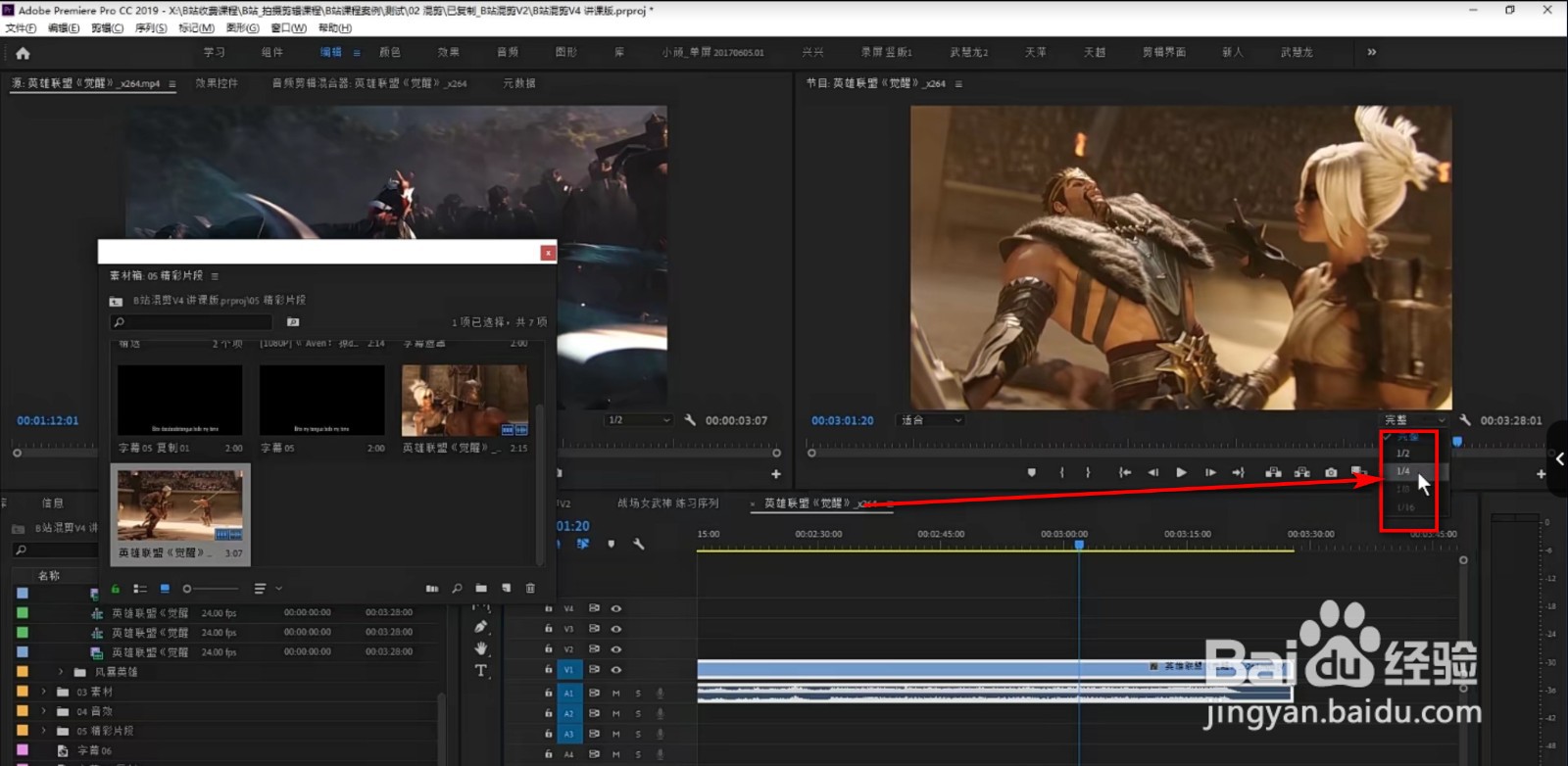Screen dimensions: 1568x766
Task: Select the 英雄联盟《觉醒》 3:07 clip thumbnail
Action: [x=180, y=504]
